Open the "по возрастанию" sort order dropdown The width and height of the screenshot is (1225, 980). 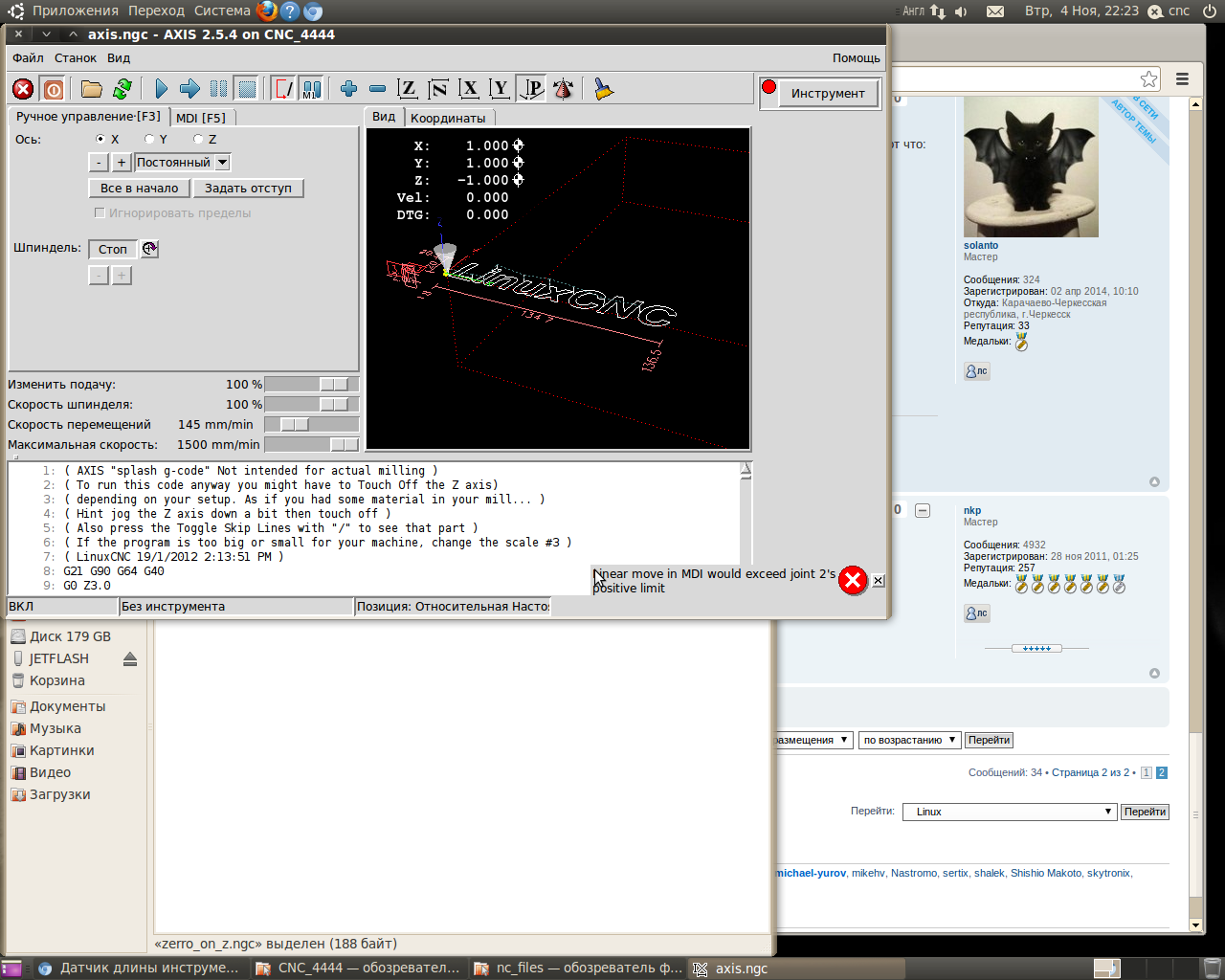[909, 740]
